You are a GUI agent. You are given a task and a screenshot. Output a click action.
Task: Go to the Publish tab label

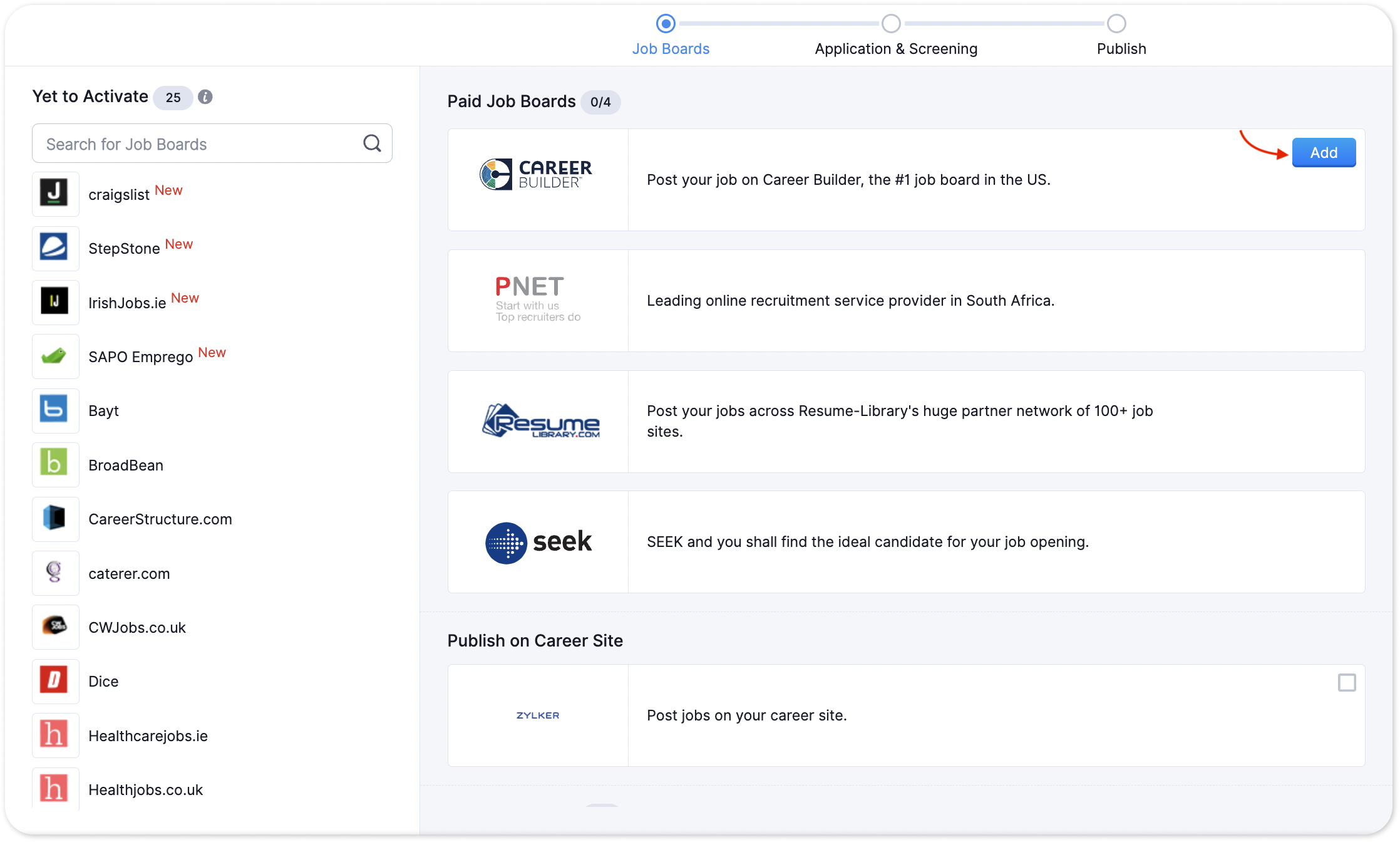(x=1121, y=49)
